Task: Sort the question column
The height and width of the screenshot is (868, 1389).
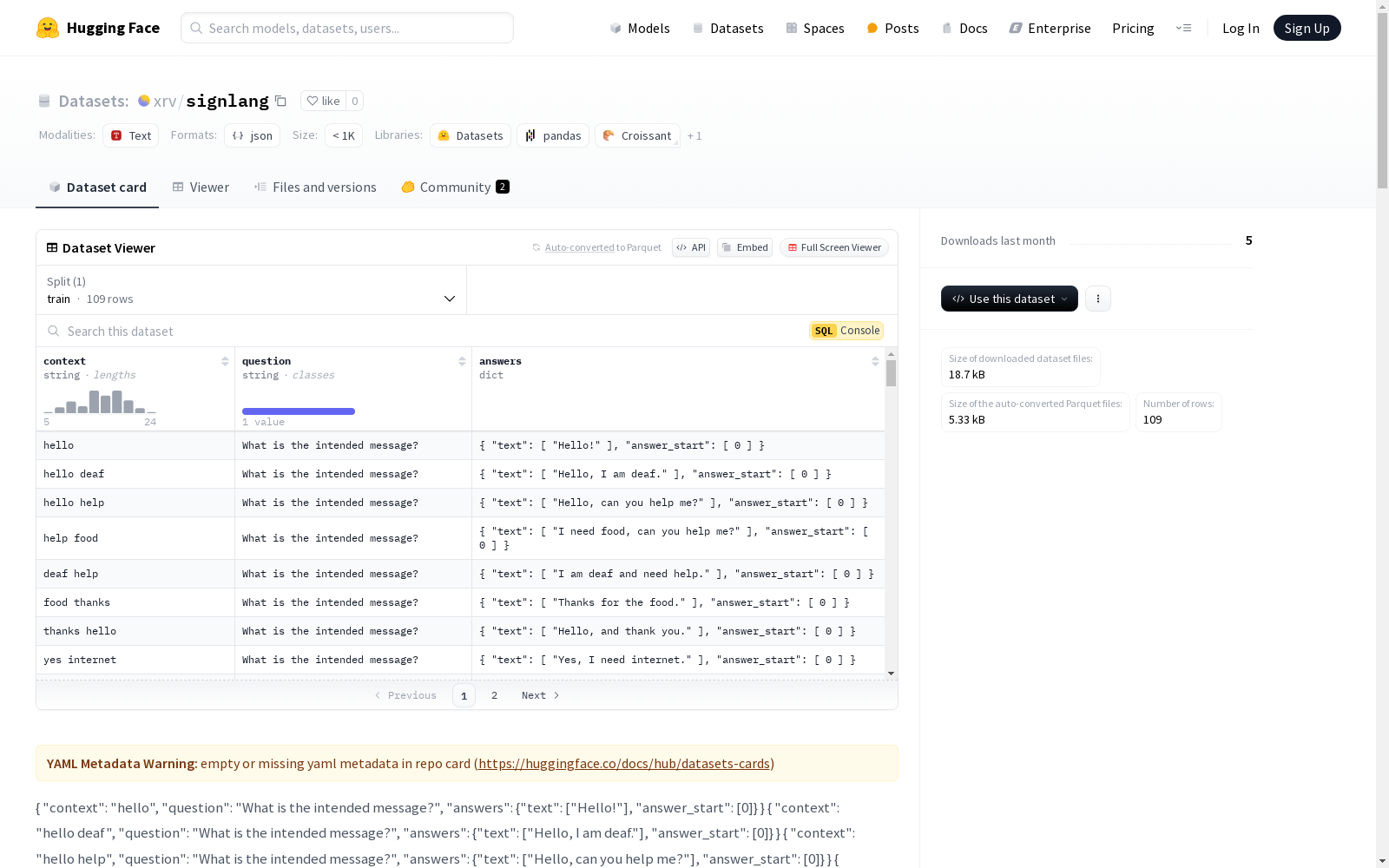Action: [462, 361]
